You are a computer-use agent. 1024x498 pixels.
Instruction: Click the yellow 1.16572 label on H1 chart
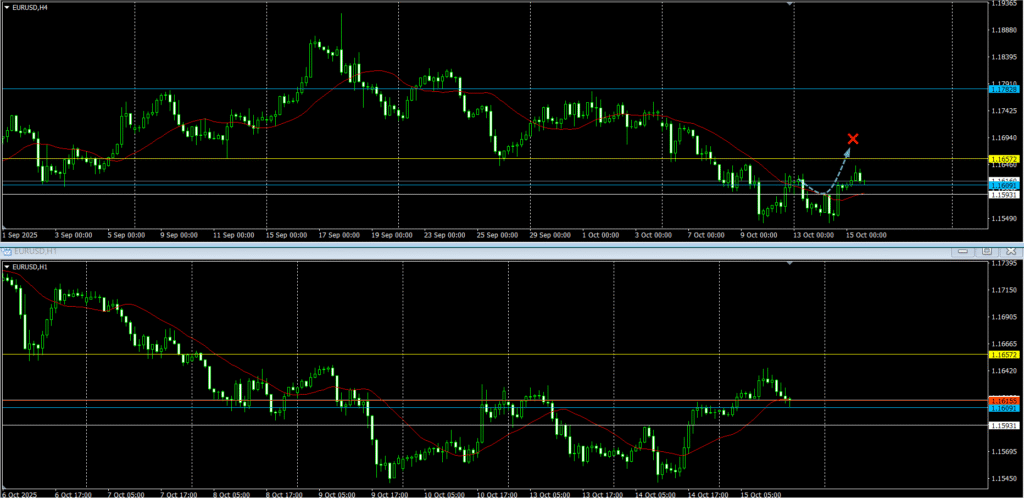coord(1003,355)
